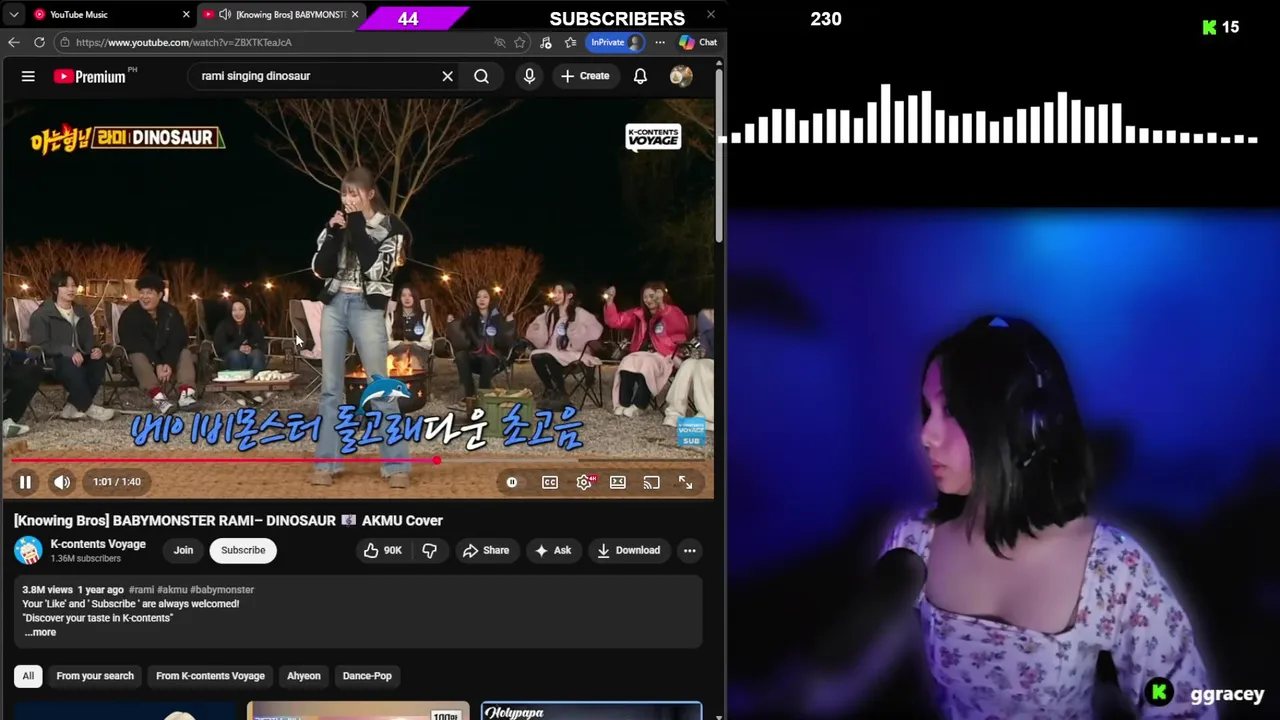This screenshot has height=720, width=1280.
Task: Expand the description with ...more
Action: click(x=40, y=632)
